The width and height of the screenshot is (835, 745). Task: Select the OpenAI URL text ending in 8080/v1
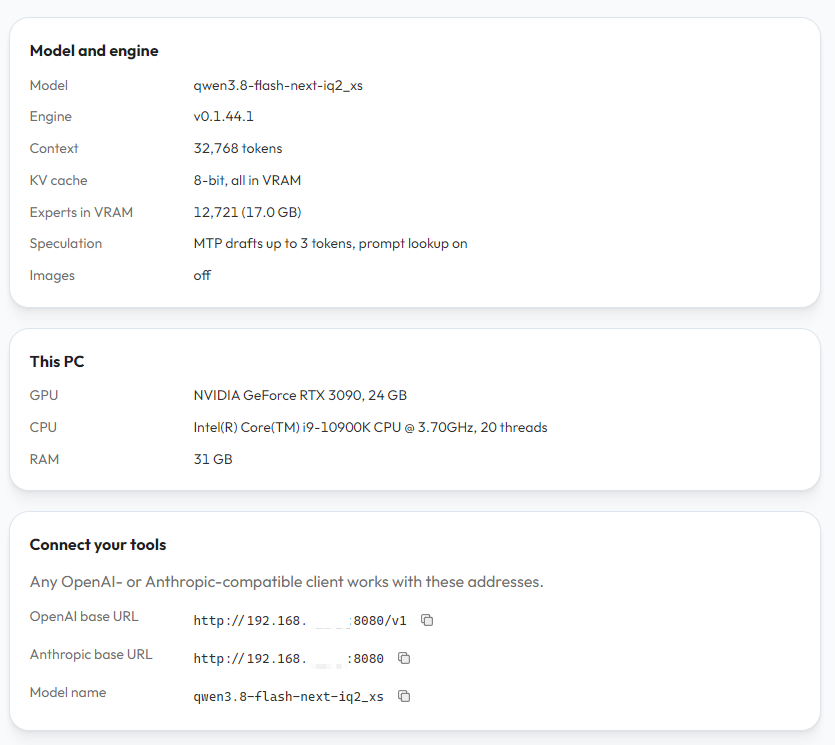(300, 620)
